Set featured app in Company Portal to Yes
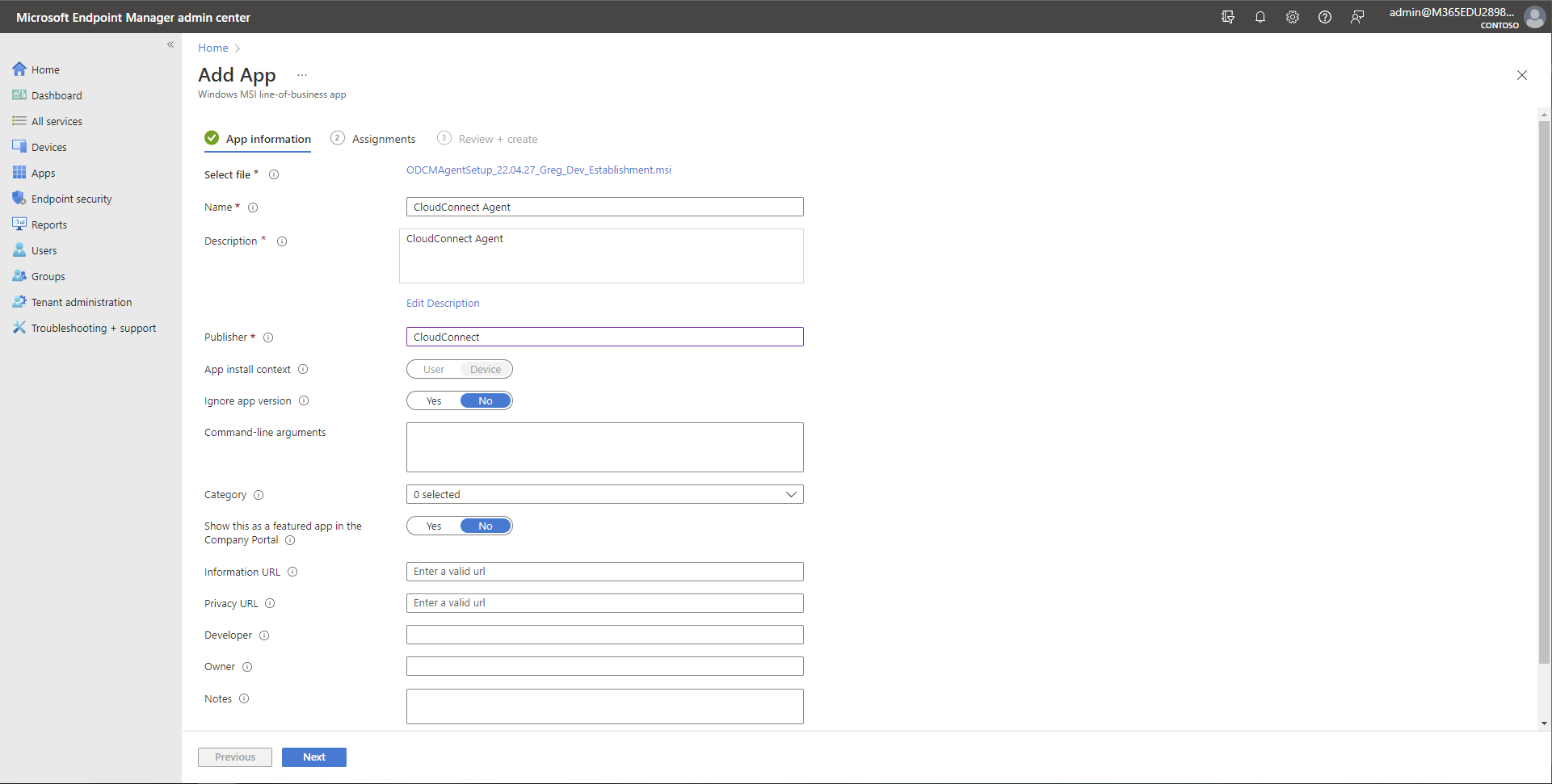 pyautogui.click(x=434, y=526)
